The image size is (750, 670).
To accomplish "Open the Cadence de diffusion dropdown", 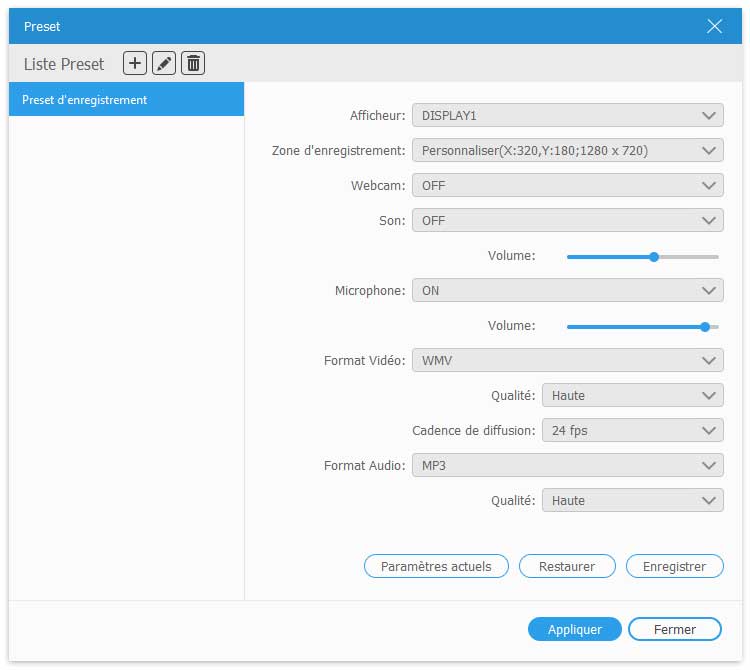I will [632, 431].
